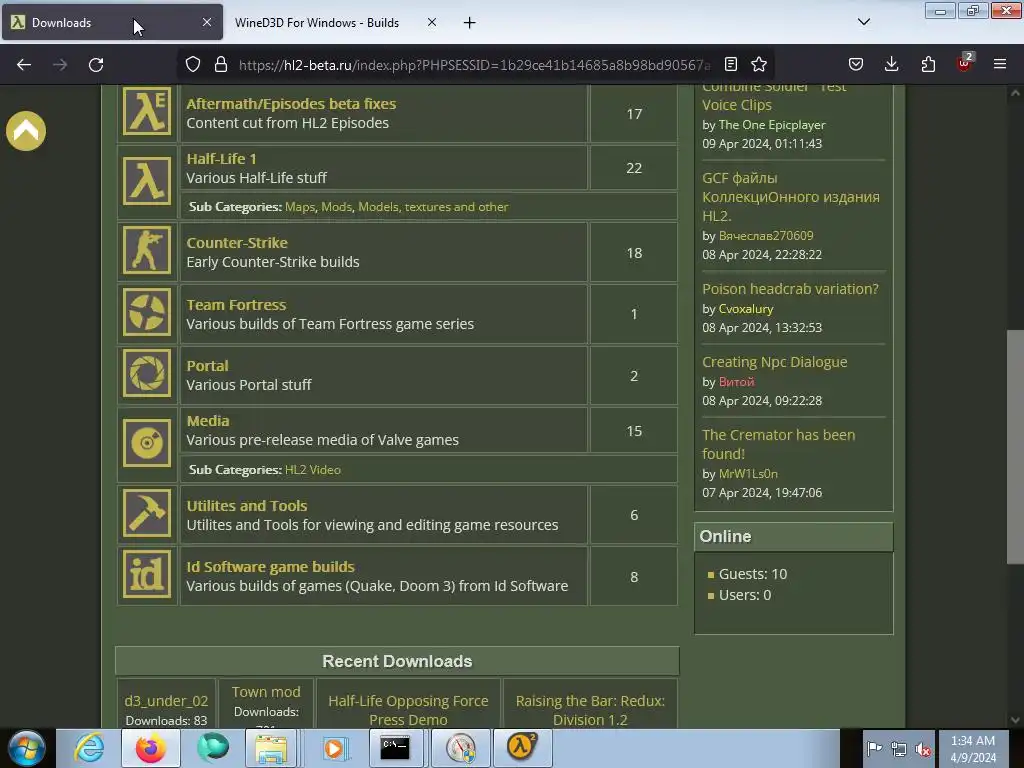Open Half-Life Opposing Force Press Demo download
The width and height of the screenshot is (1024, 768).
pyautogui.click(x=408, y=710)
